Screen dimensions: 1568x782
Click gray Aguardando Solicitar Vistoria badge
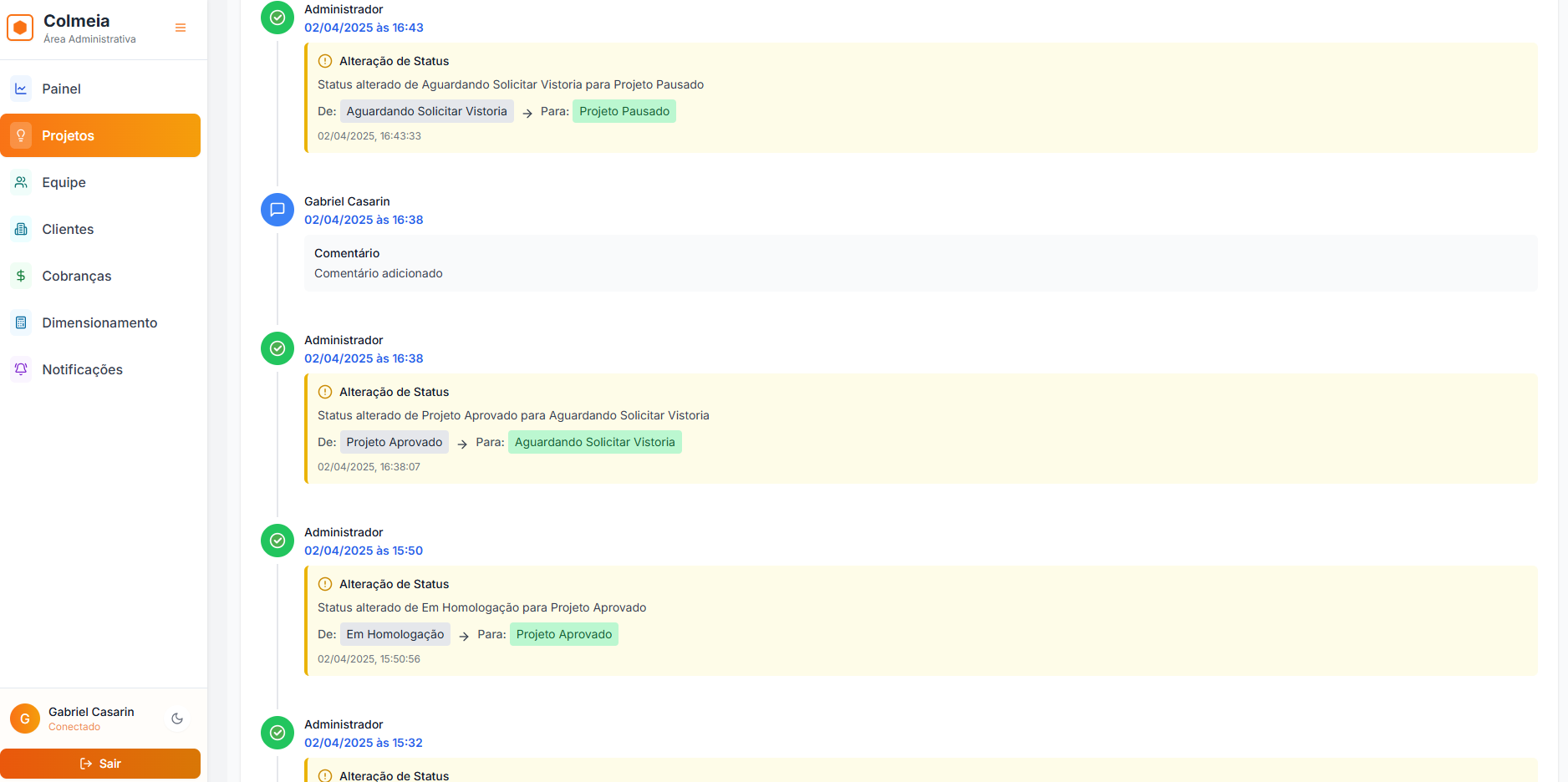(x=426, y=111)
